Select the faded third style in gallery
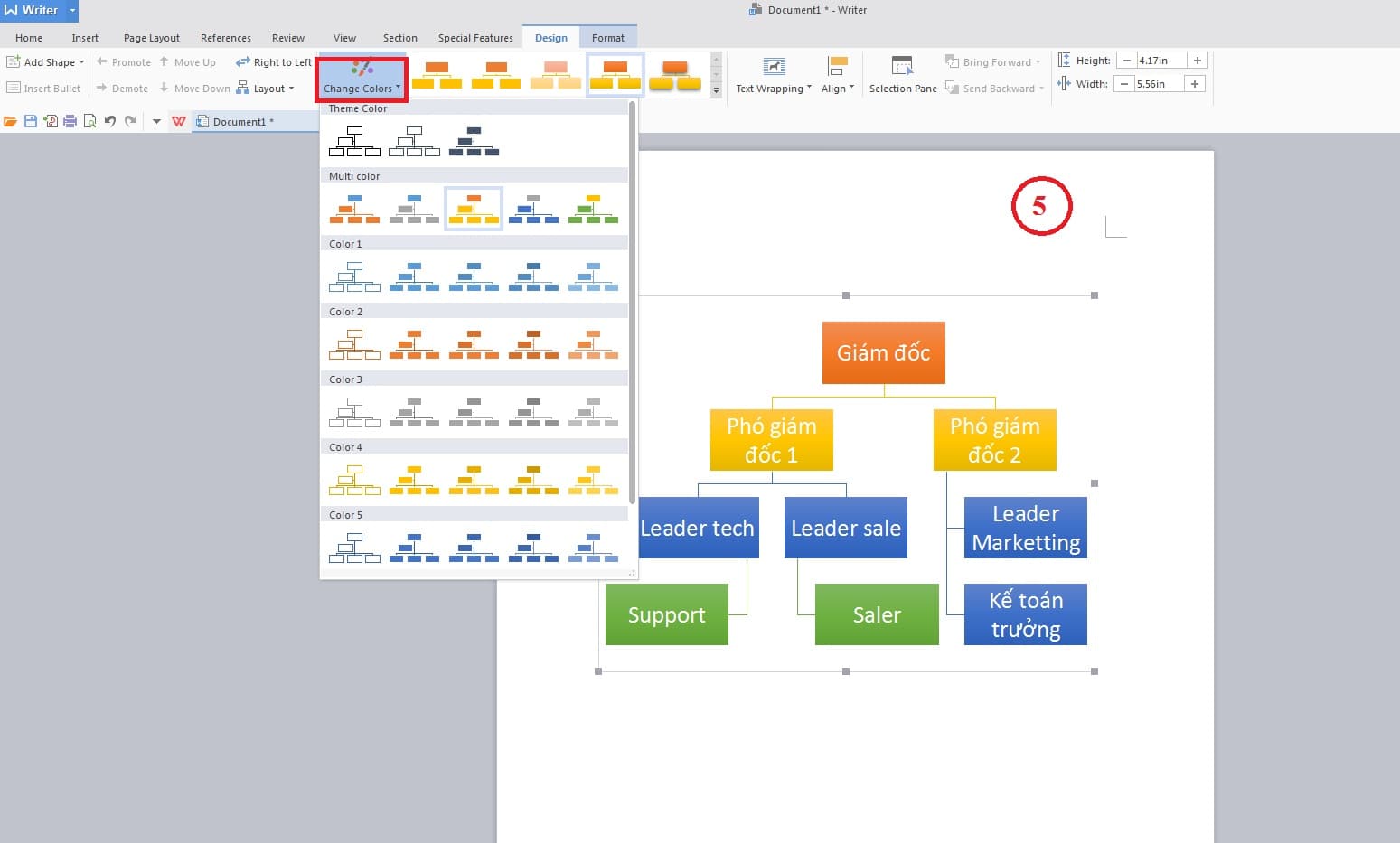The width and height of the screenshot is (1400, 843). point(556,75)
